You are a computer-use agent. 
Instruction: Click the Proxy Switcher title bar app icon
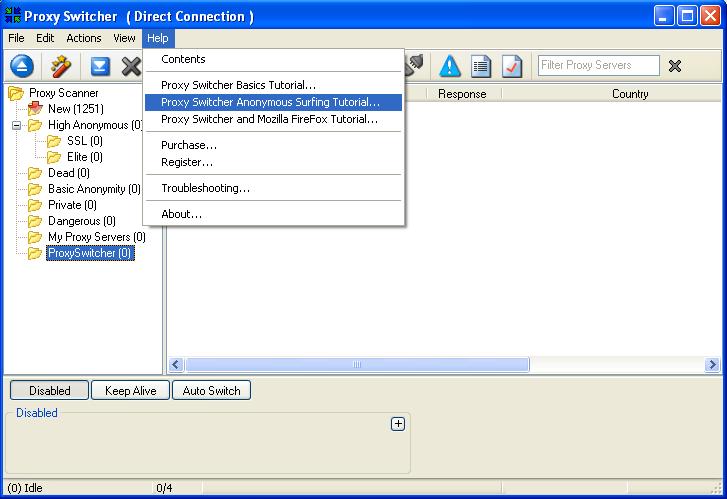coord(13,15)
